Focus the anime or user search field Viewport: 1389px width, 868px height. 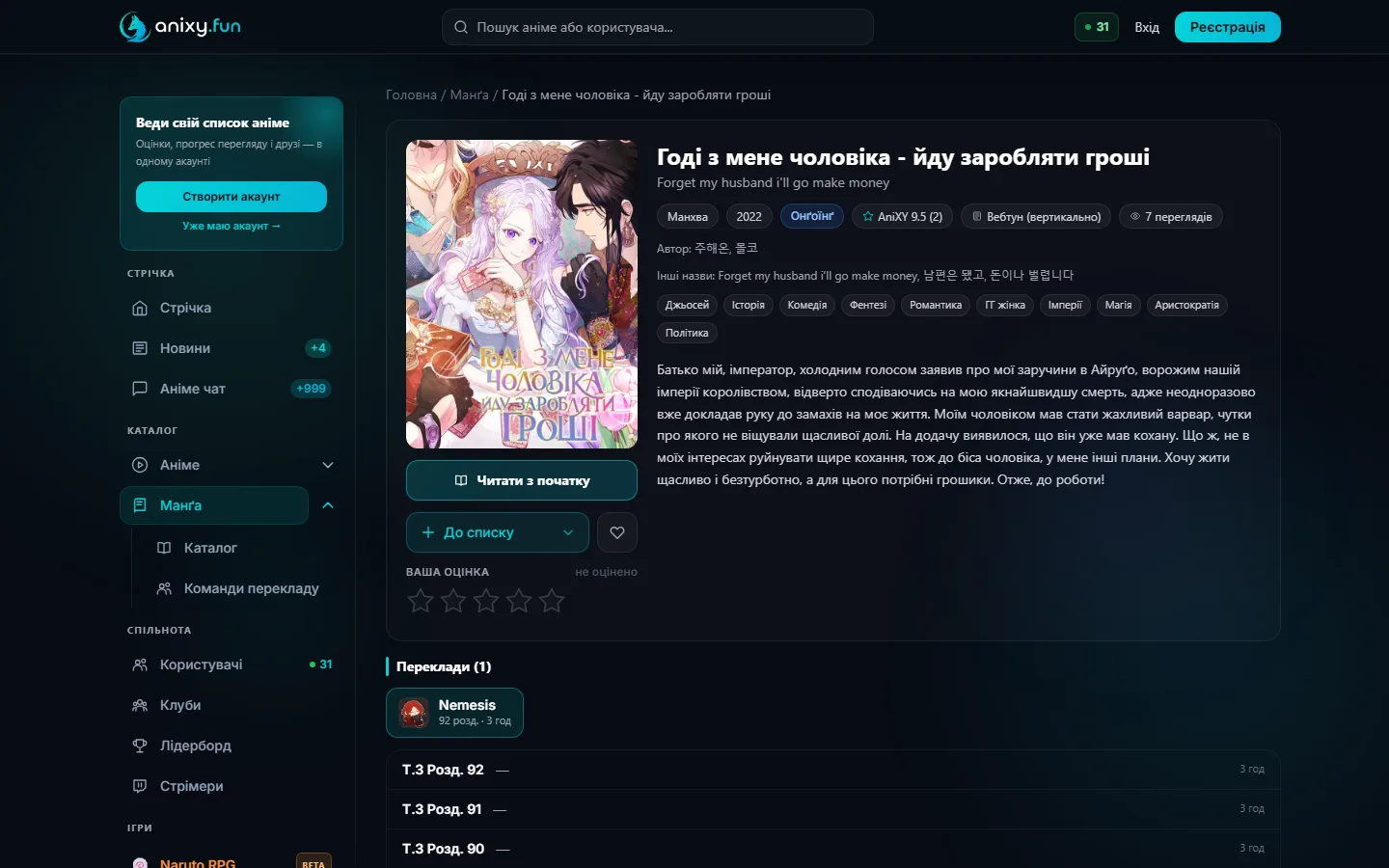point(658,27)
